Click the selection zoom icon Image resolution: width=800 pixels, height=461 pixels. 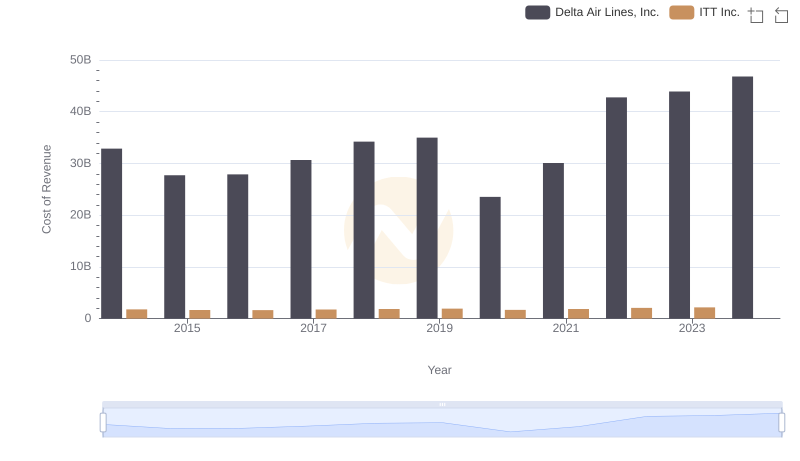pyautogui.click(x=756, y=15)
